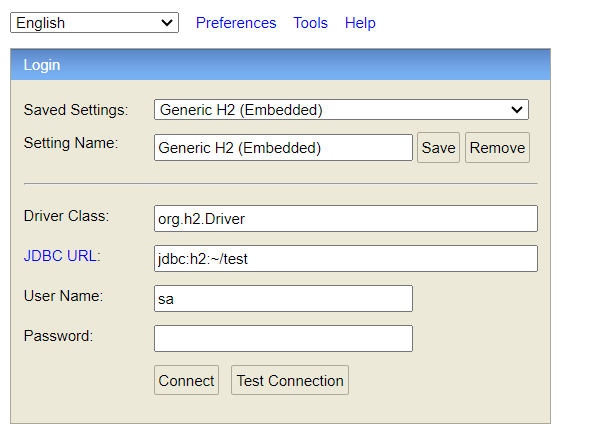Viewport: 602px width, 442px height.
Task: Click the Driver Class label text
Action: click(66, 216)
